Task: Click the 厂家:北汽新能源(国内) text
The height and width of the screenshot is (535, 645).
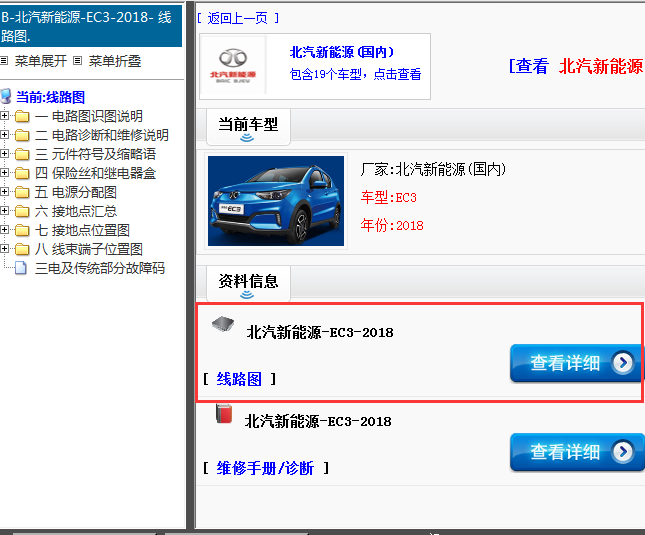Action: click(433, 169)
